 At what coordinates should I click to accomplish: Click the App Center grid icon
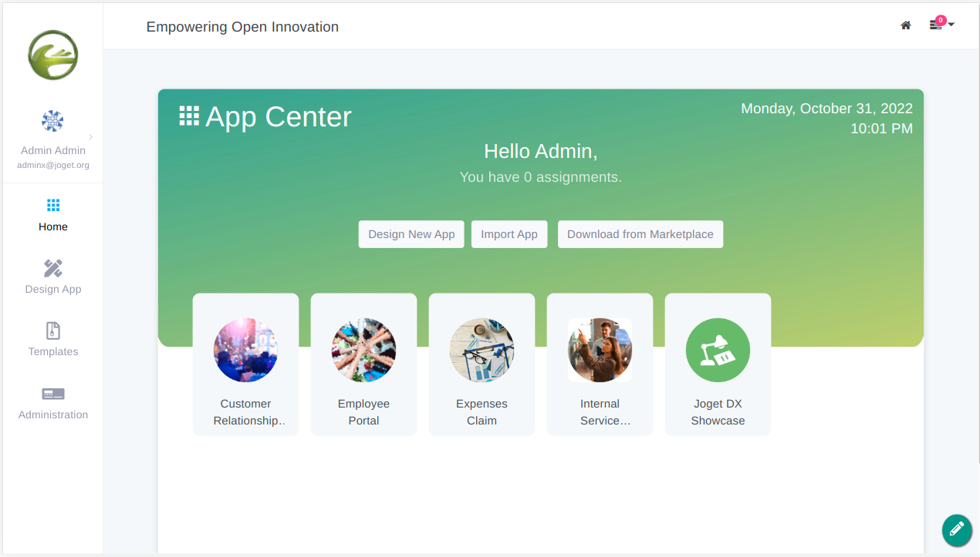[189, 116]
